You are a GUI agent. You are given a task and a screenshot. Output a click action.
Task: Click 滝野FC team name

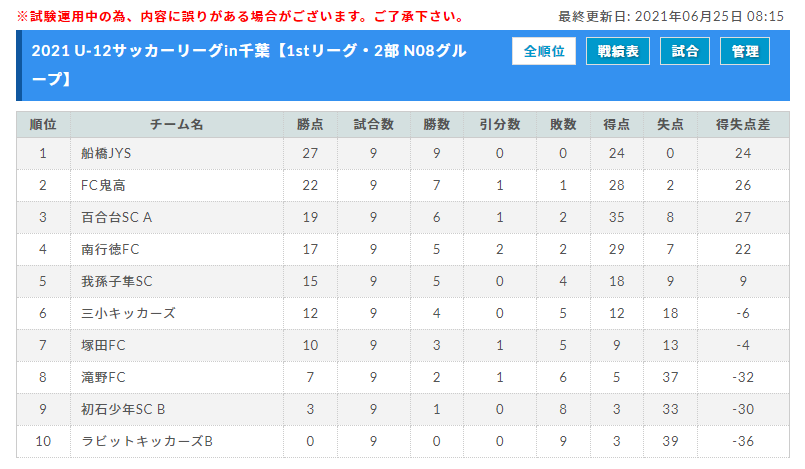click(x=103, y=377)
